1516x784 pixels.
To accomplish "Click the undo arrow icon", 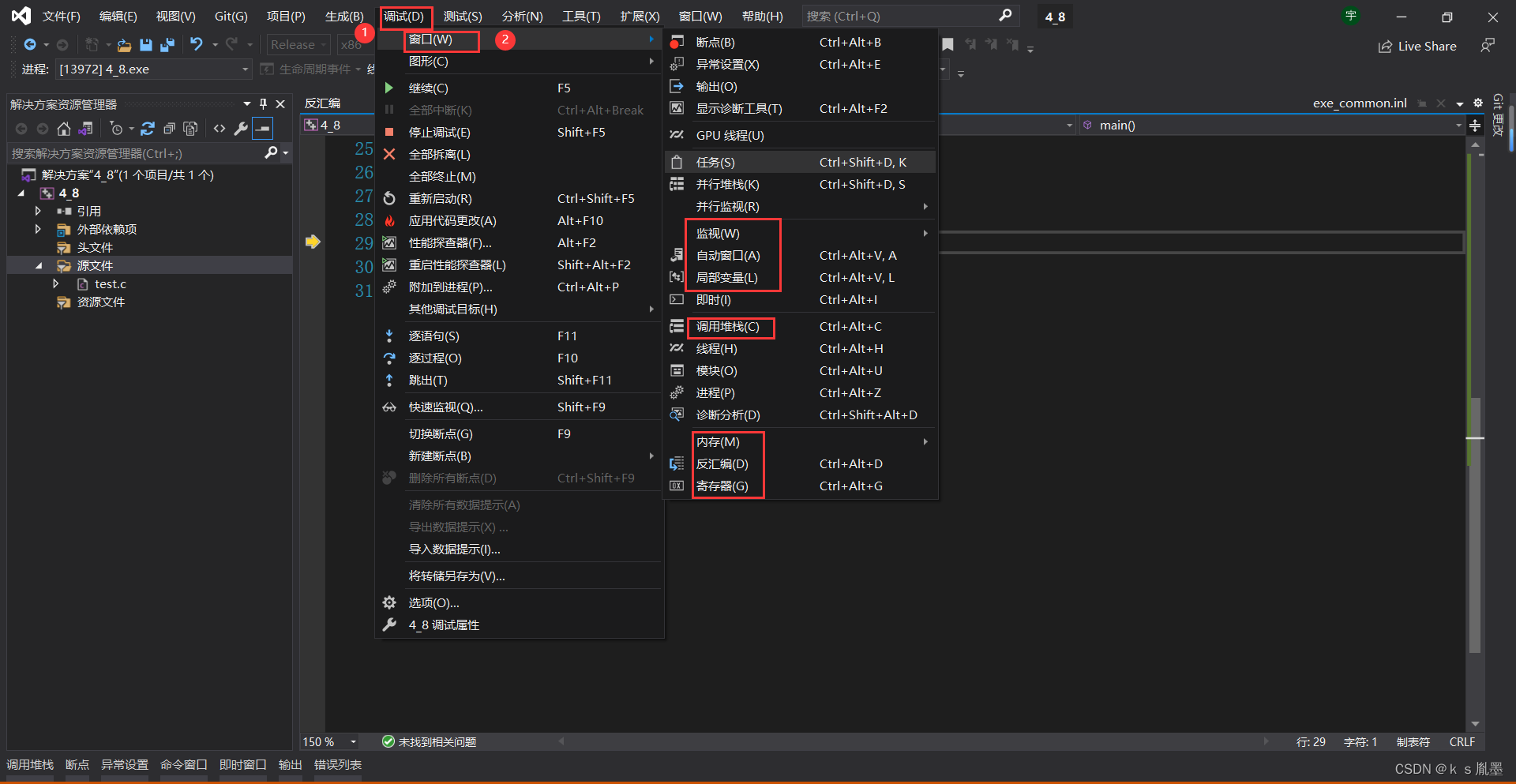I will 197,45.
